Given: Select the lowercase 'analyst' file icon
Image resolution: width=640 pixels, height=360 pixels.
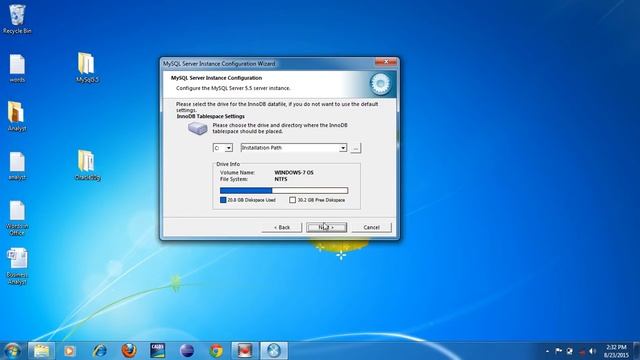Looking at the screenshot, I should coord(17,166).
